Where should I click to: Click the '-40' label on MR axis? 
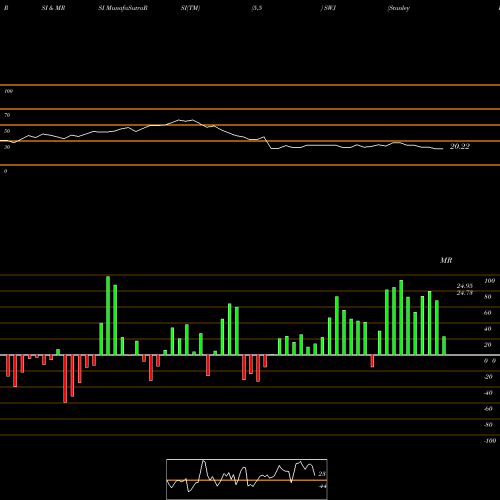488,393
